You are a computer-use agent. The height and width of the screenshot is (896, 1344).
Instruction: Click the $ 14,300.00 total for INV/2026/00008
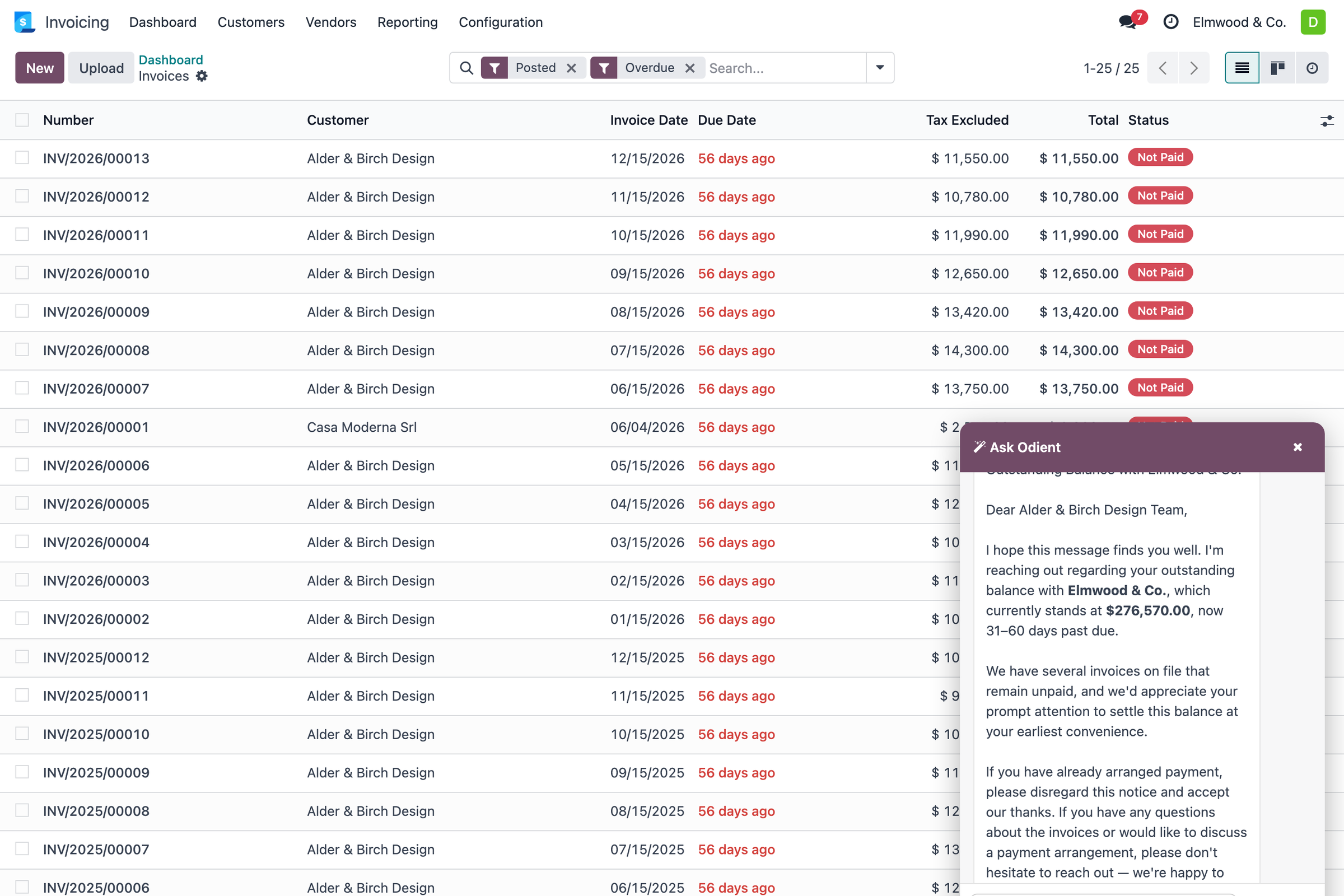point(1079,351)
